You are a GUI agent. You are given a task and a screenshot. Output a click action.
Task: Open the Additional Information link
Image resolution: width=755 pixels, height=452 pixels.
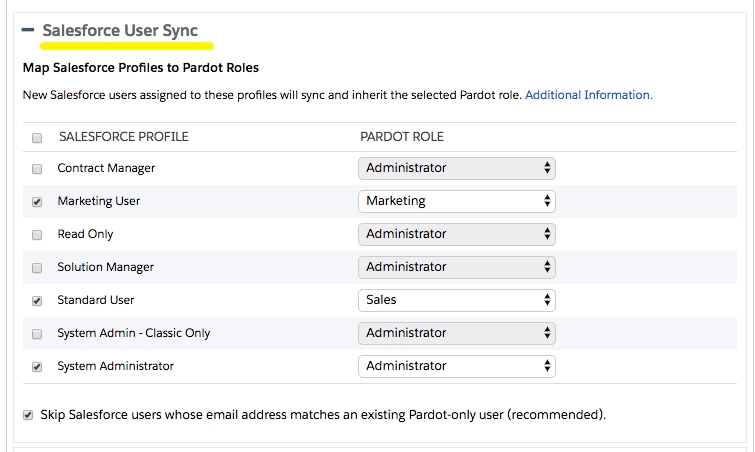pos(588,95)
